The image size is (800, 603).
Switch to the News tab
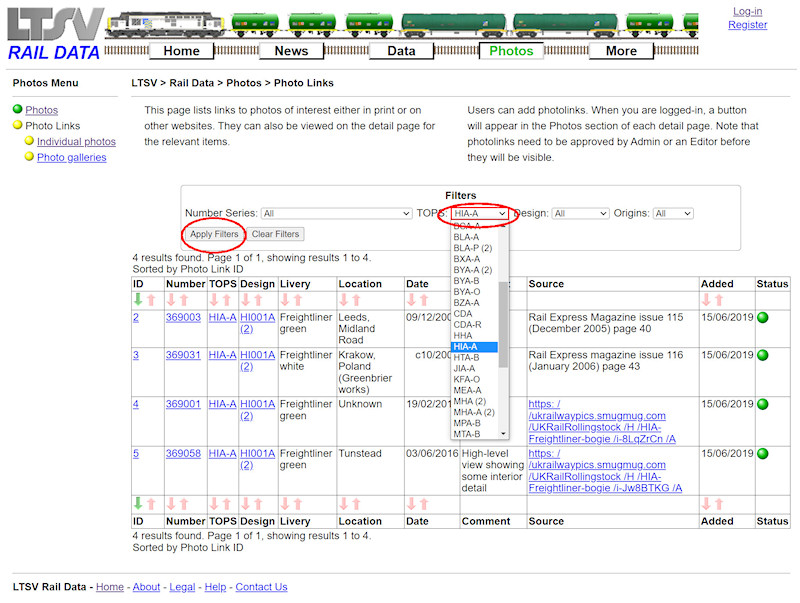tap(291, 50)
